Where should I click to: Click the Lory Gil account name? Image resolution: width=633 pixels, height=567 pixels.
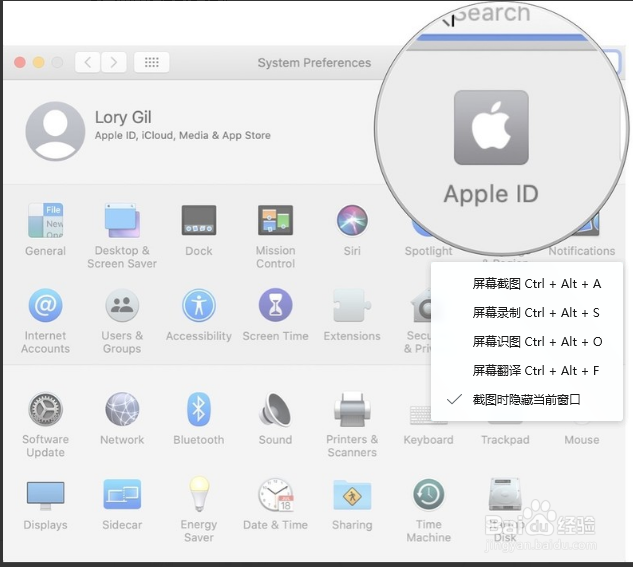123,117
